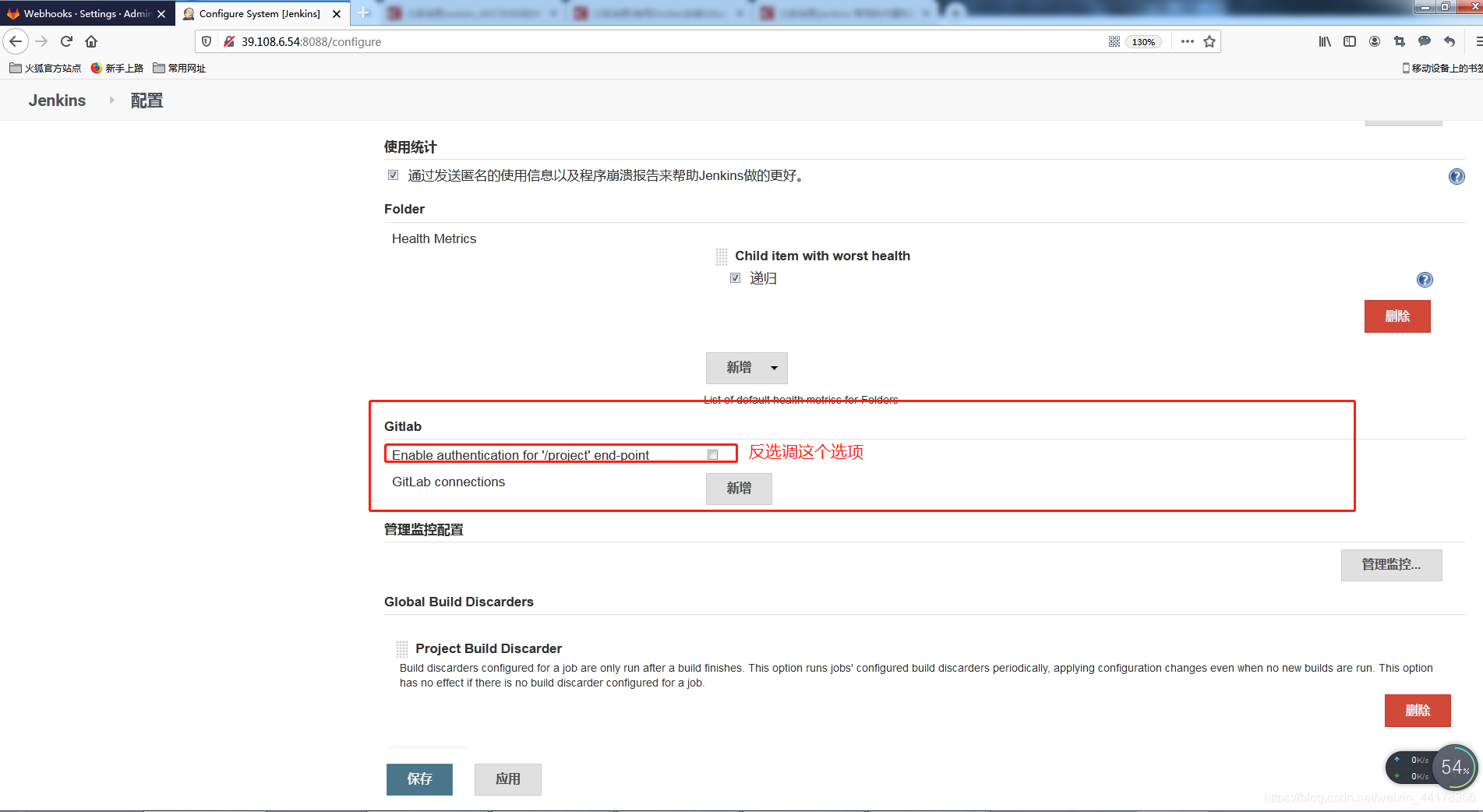The image size is (1483, 812).
Task: Delete the Child item with worst health metric
Action: (1397, 316)
